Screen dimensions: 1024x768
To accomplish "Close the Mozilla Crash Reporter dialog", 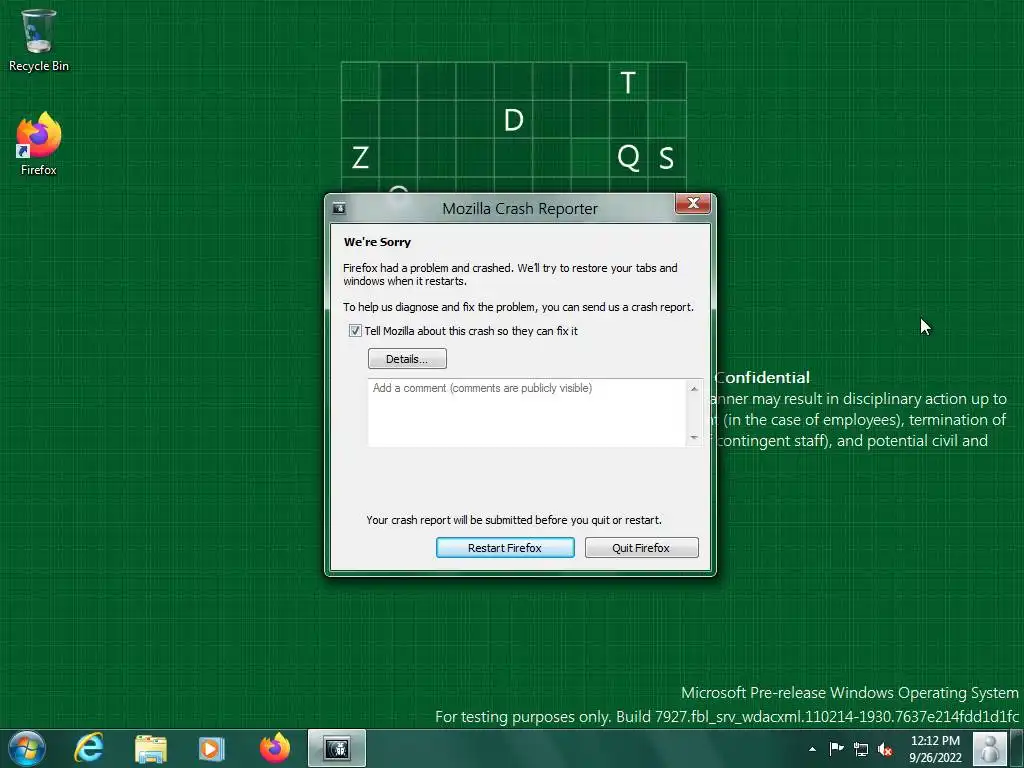I will point(693,203).
